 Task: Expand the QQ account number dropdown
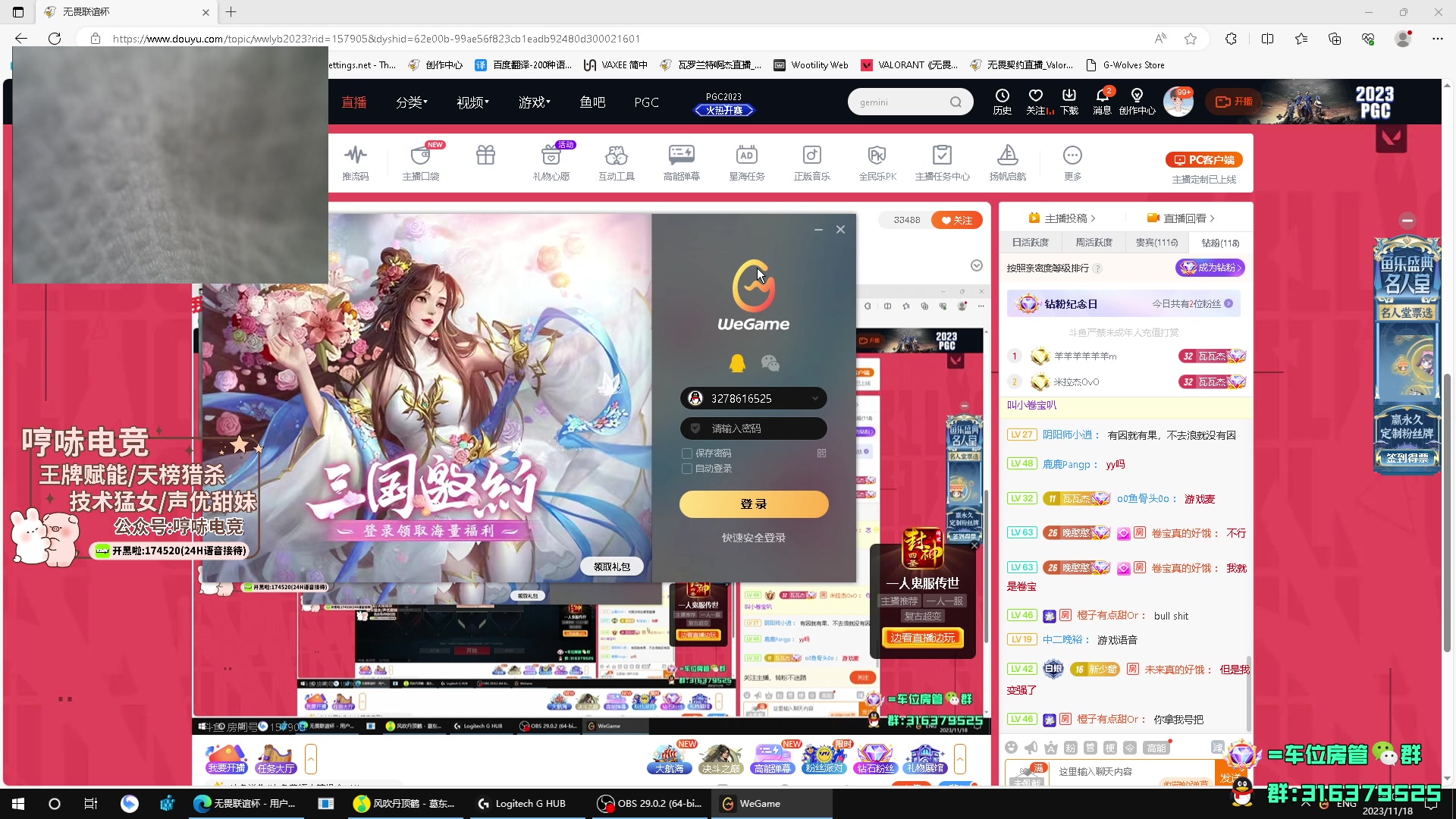[815, 398]
